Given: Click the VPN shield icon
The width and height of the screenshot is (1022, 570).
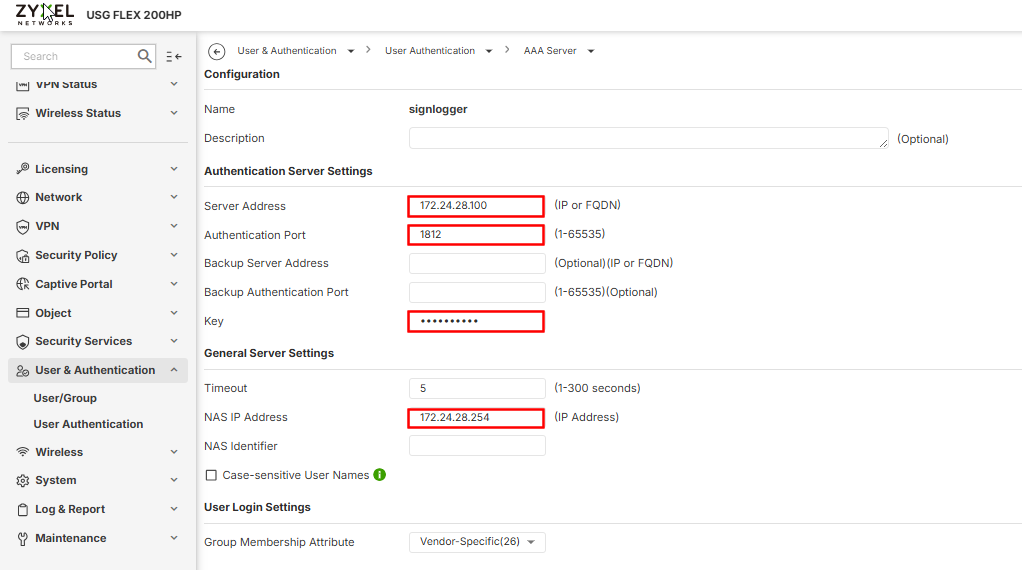Looking at the screenshot, I should pyautogui.click(x=23, y=227).
